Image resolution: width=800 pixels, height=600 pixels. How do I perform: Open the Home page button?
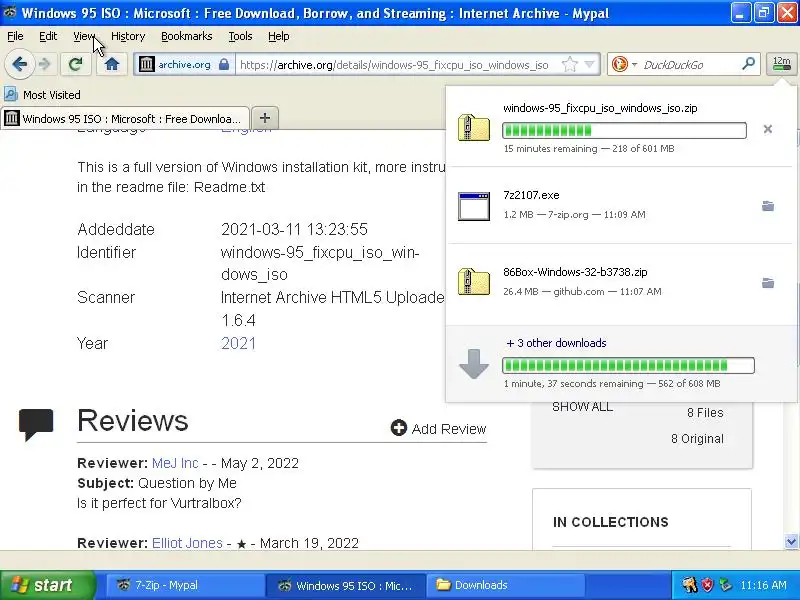click(112, 64)
